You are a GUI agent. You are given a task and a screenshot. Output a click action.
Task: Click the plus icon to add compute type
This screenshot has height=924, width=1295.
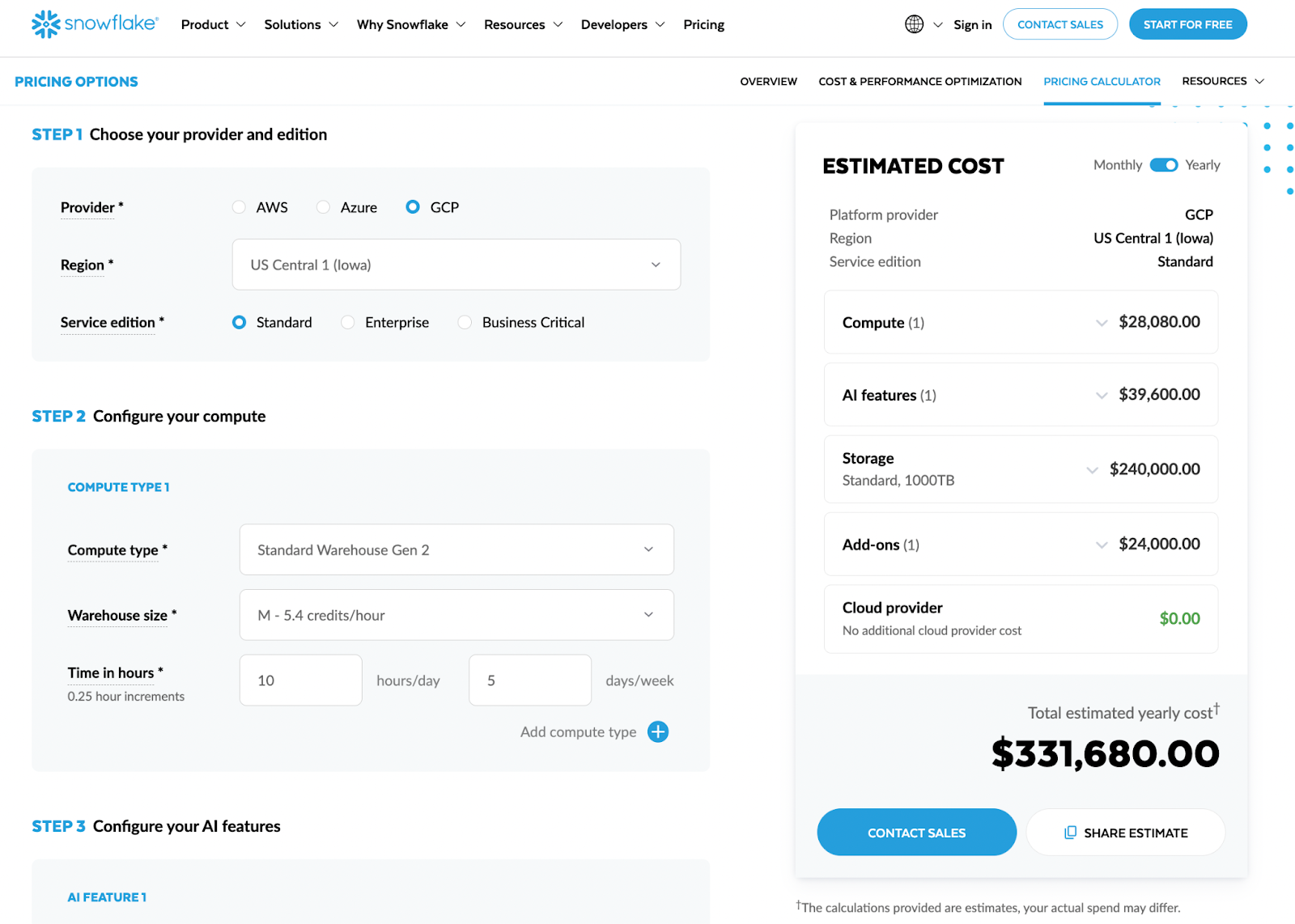(658, 731)
